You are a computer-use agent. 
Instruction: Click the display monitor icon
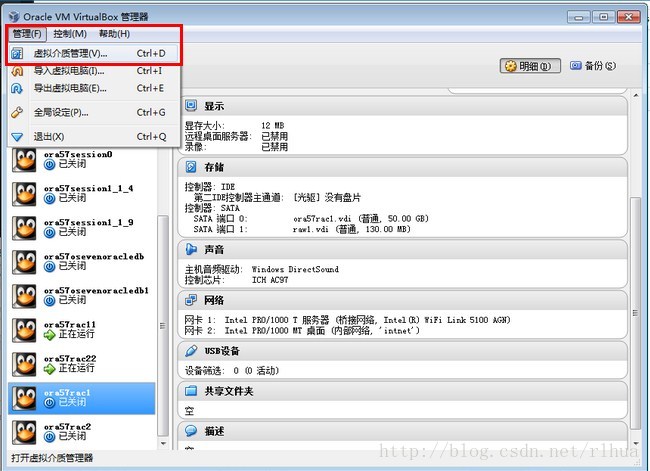click(x=191, y=106)
